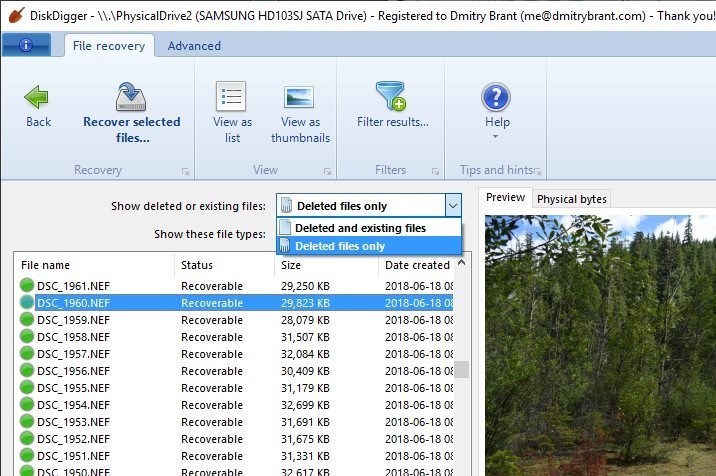
Task: Open Filters group dialog launcher
Action: [435, 171]
